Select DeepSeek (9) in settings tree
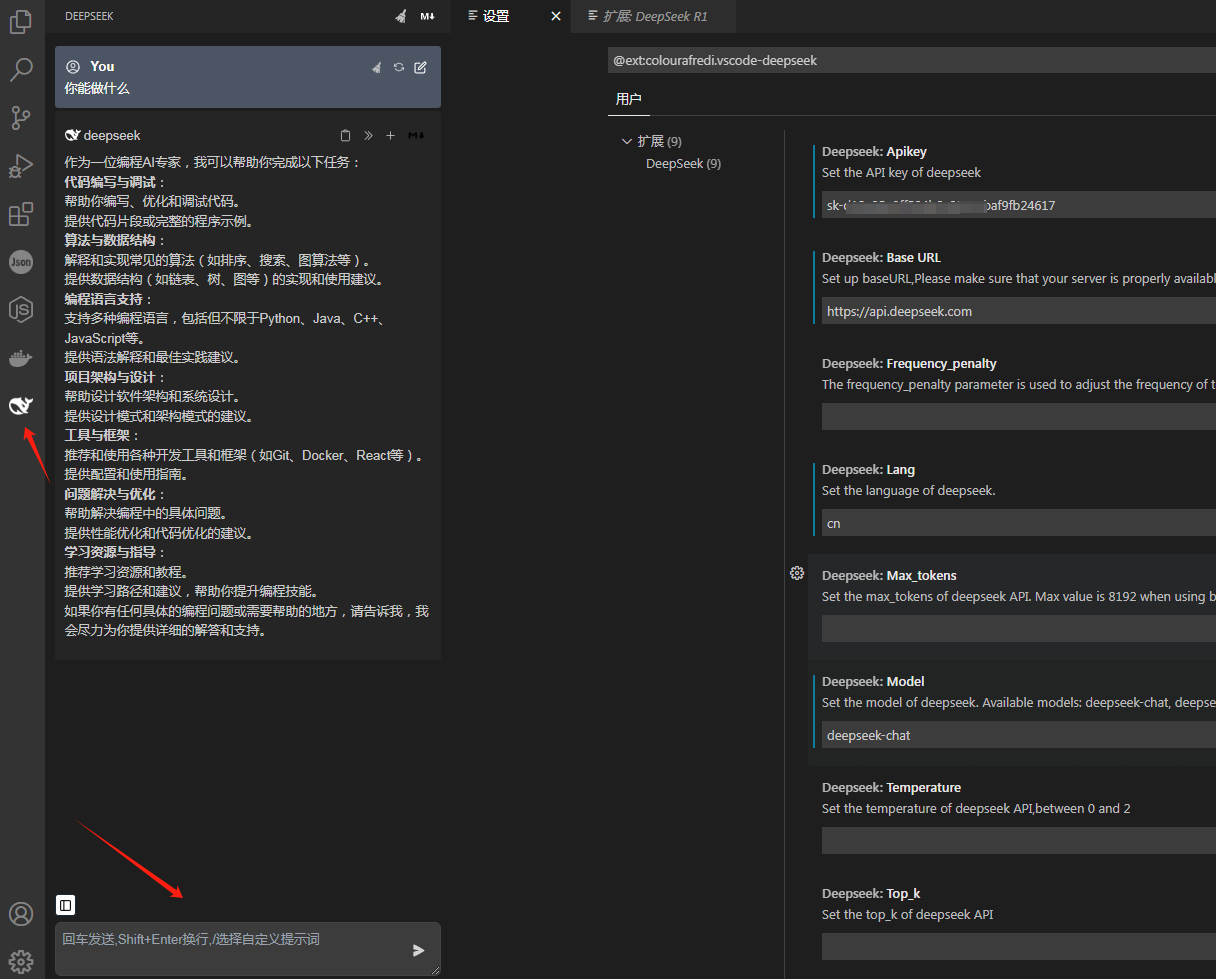 point(683,163)
